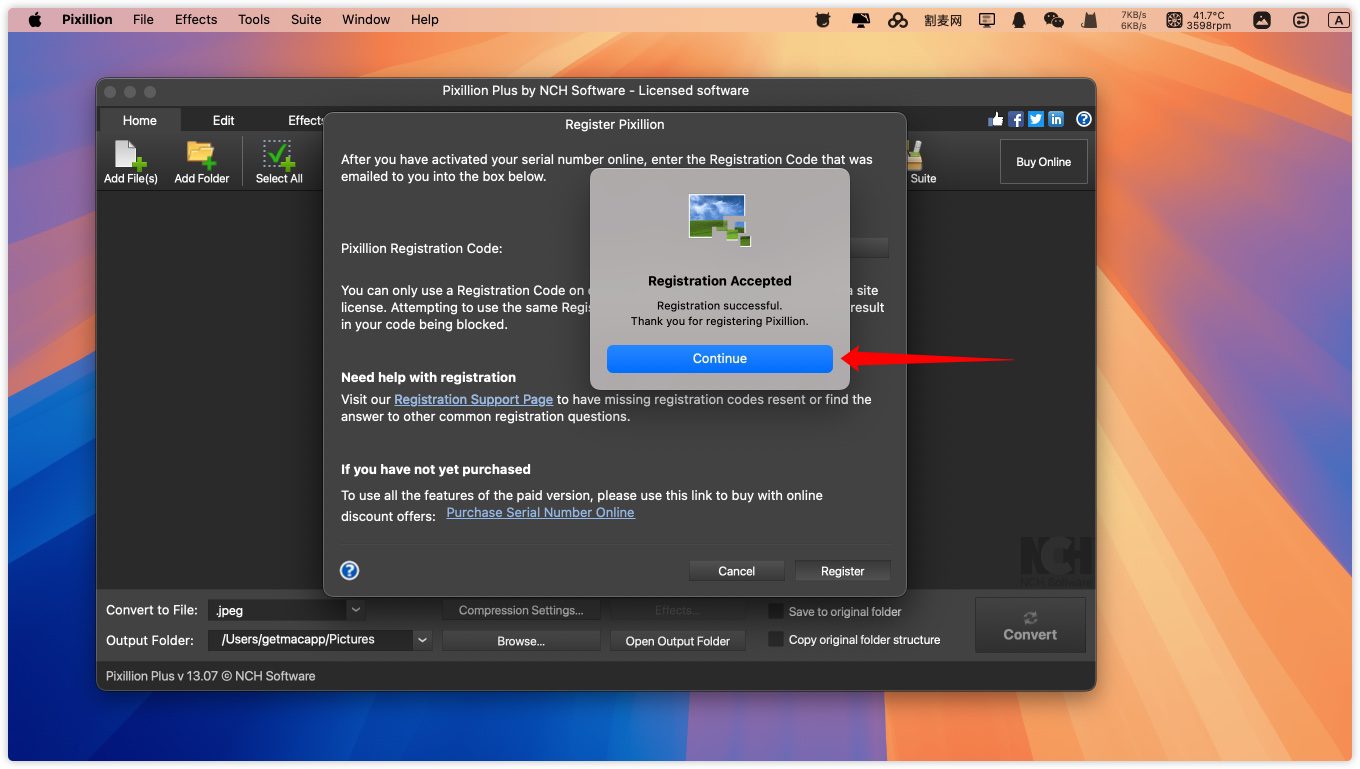Switch to the Edit tab

click(223, 120)
